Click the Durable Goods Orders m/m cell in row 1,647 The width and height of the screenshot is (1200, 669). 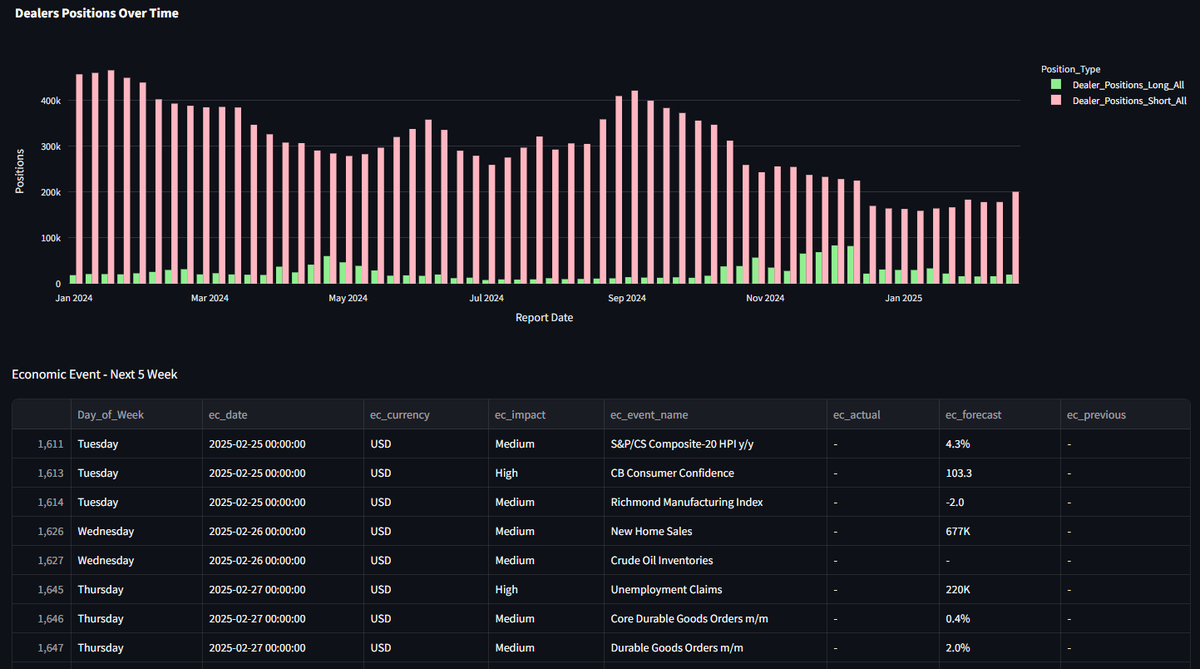[x=714, y=648]
